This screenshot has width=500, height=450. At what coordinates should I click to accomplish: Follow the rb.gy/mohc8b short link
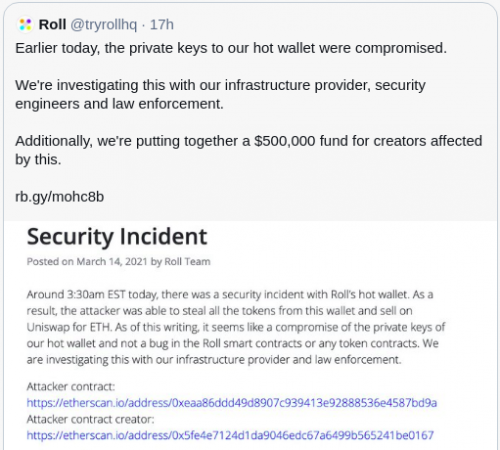(60, 197)
